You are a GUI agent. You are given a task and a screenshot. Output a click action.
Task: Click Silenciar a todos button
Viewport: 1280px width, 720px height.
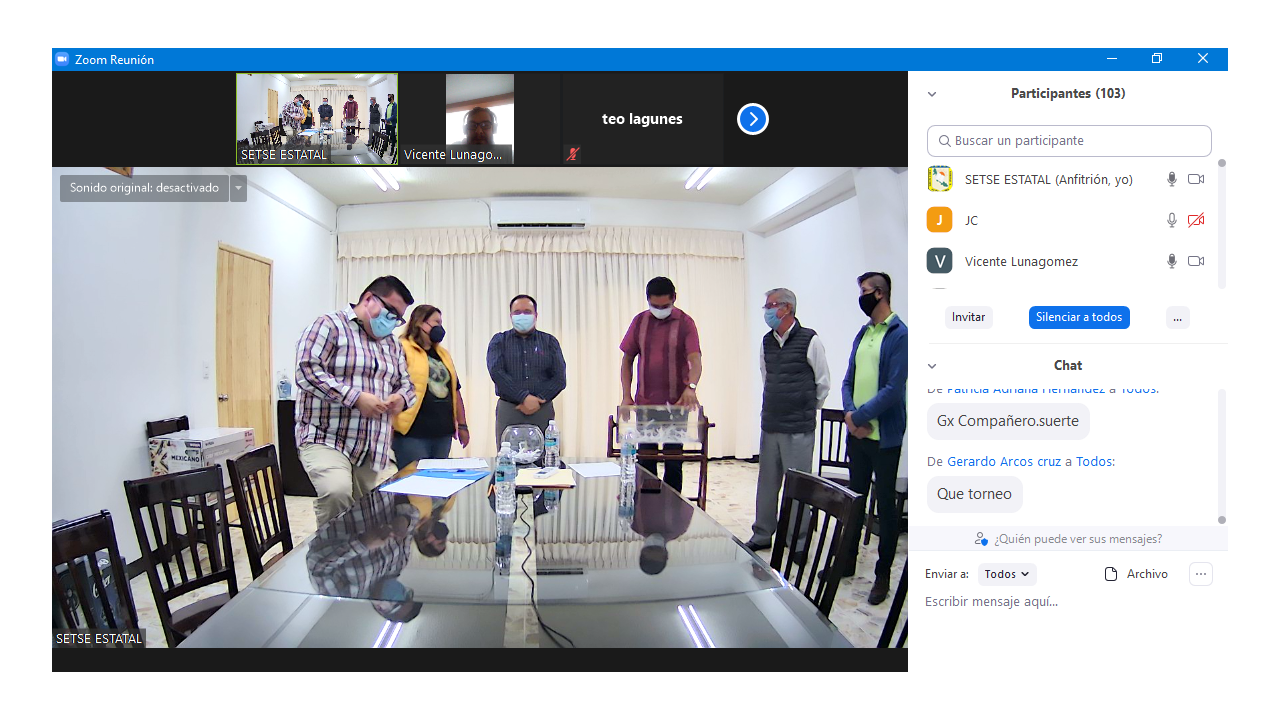1079,317
